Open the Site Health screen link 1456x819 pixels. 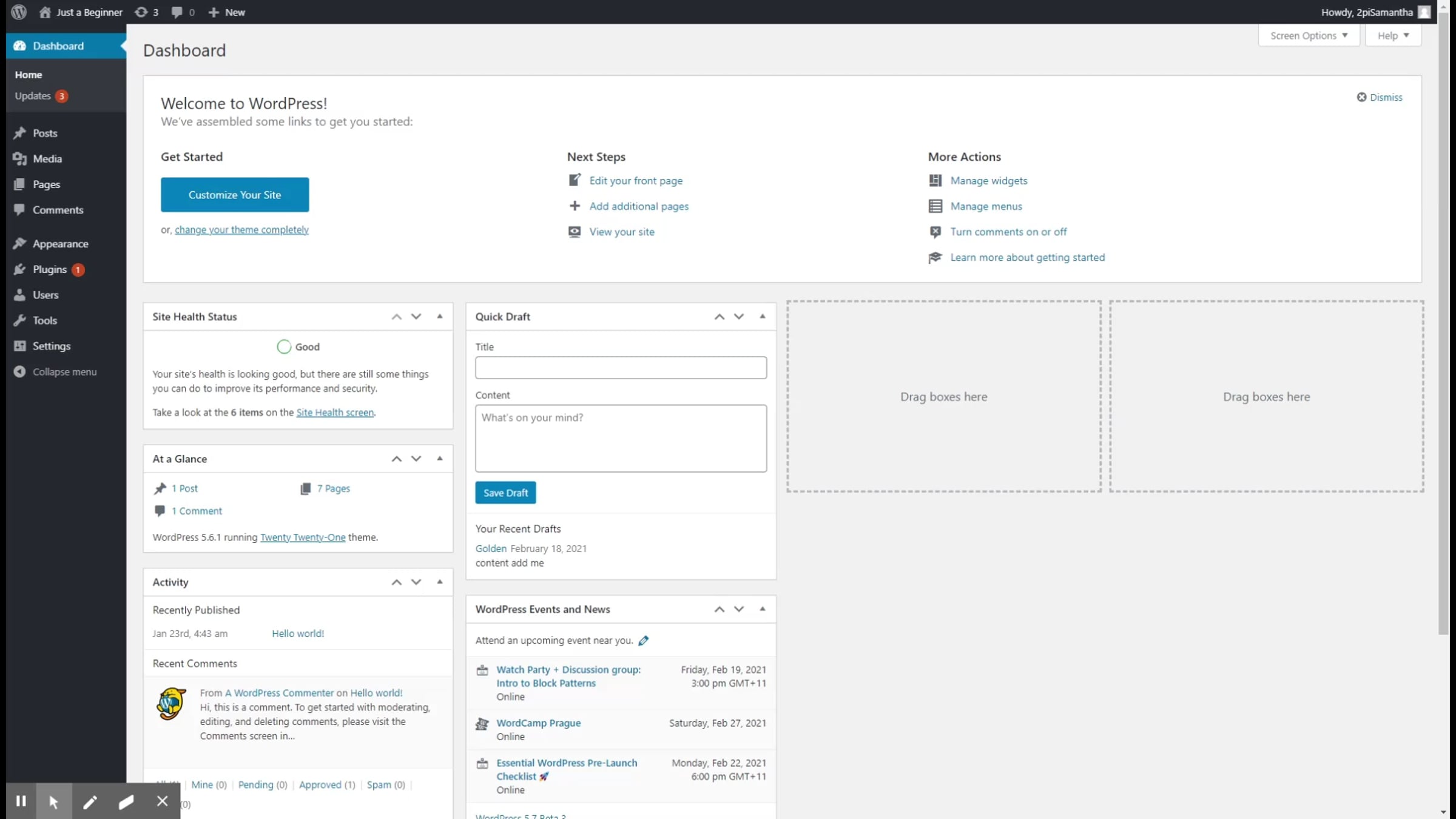click(x=335, y=413)
